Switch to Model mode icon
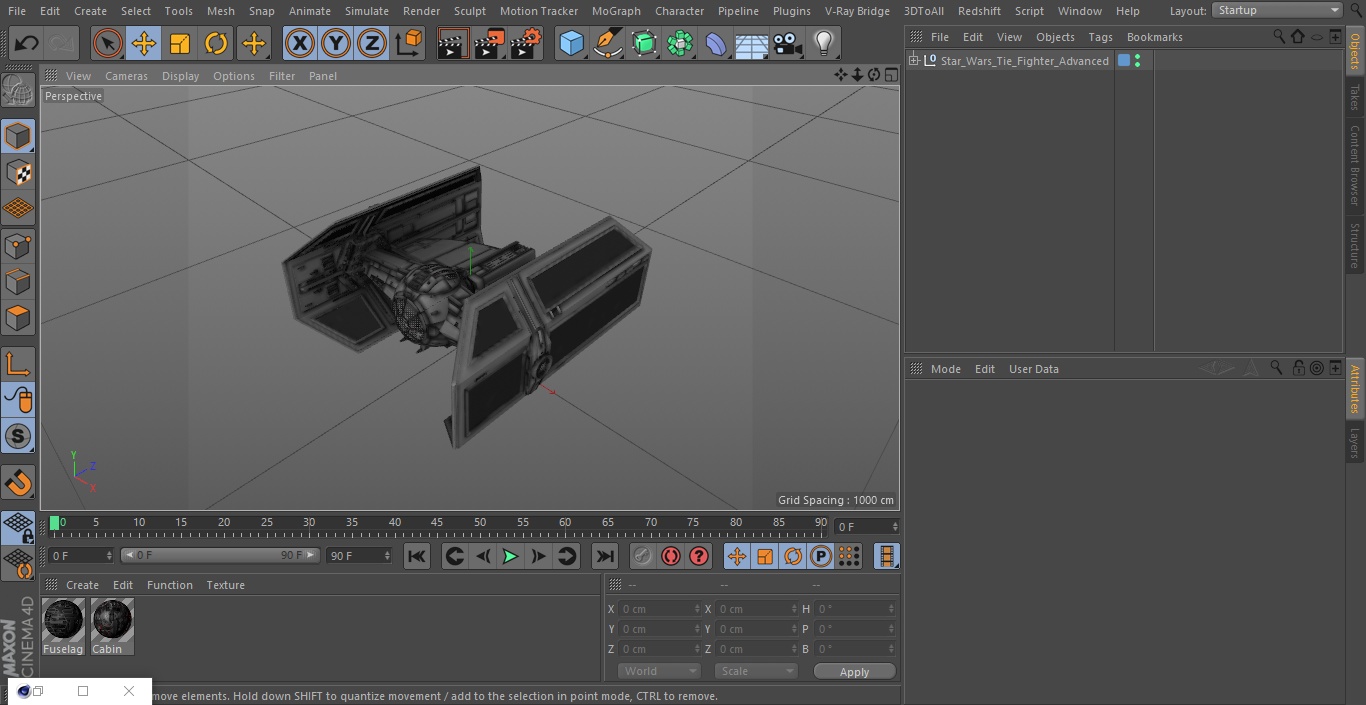Image resolution: width=1366 pixels, height=705 pixels. point(18,136)
